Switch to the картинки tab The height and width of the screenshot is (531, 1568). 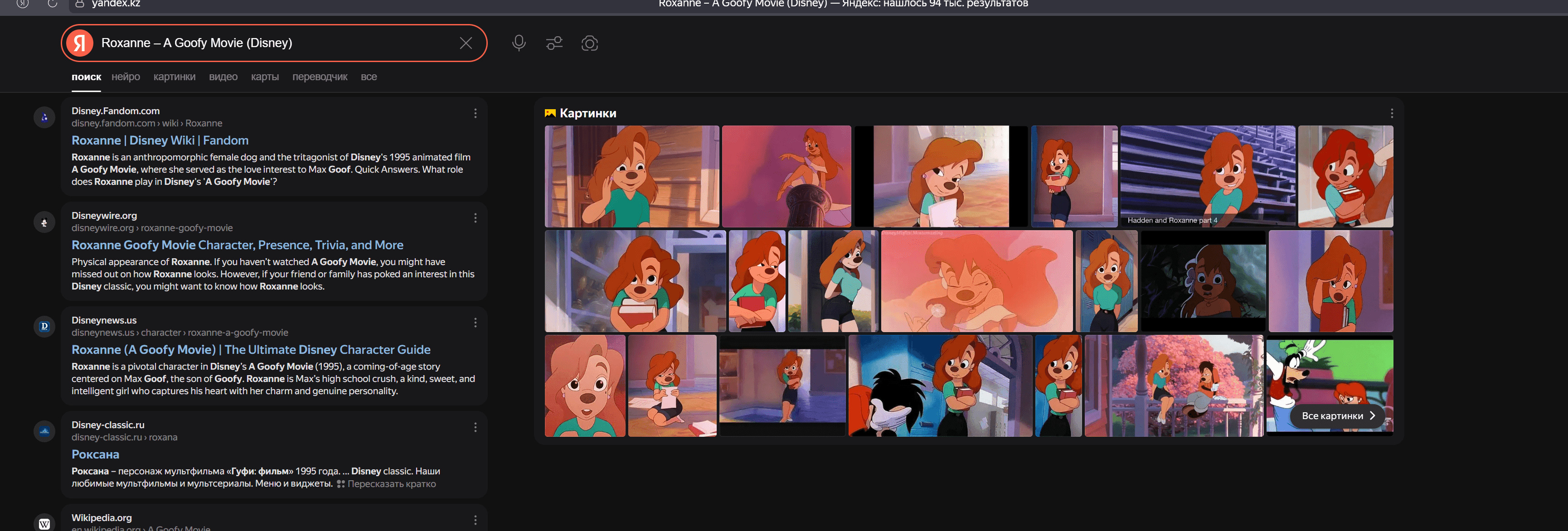click(x=174, y=77)
